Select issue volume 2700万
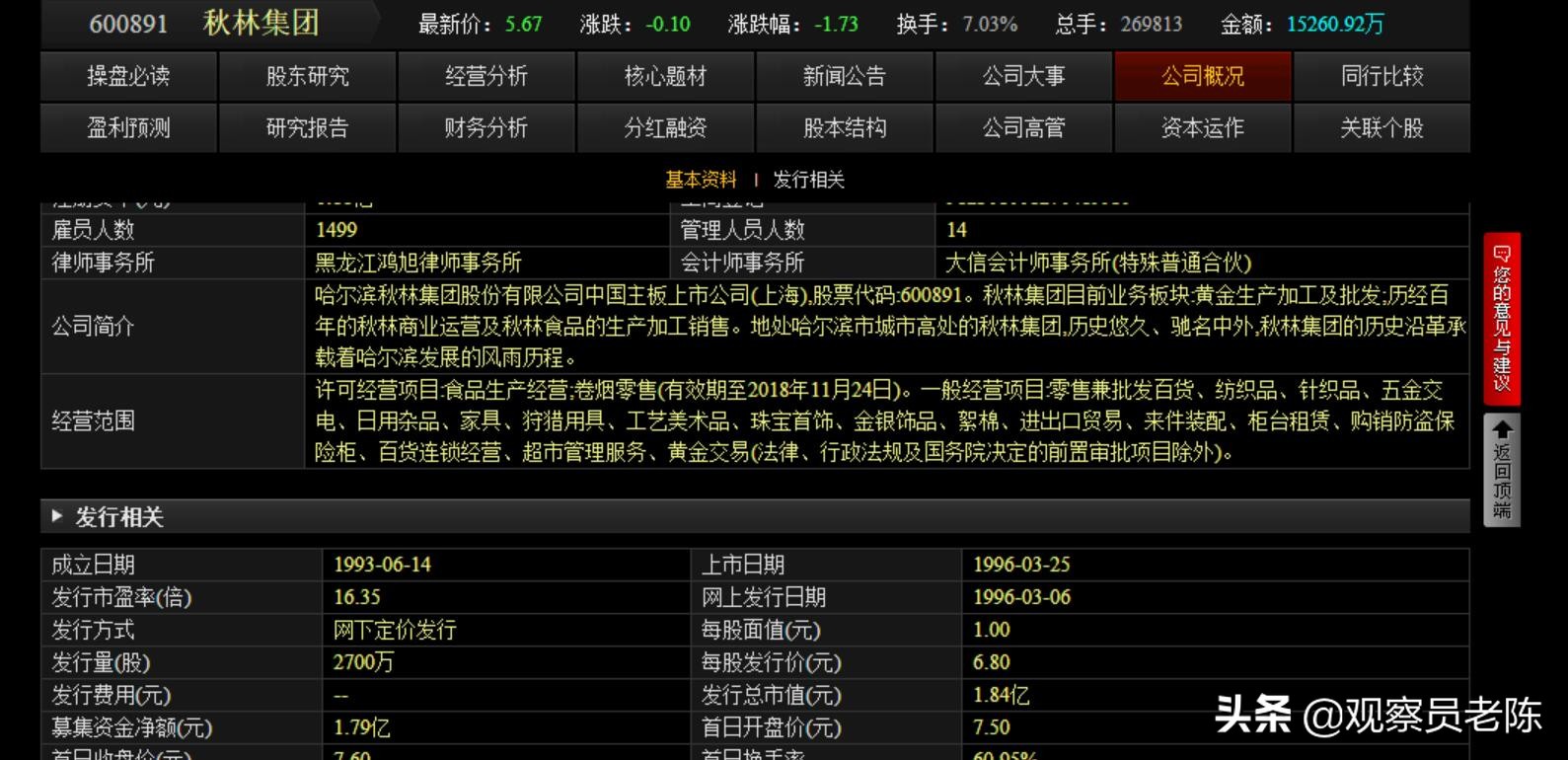Image resolution: width=1568 pixels, height=760 pixels. pyautogui.click(x=363, y=662)
